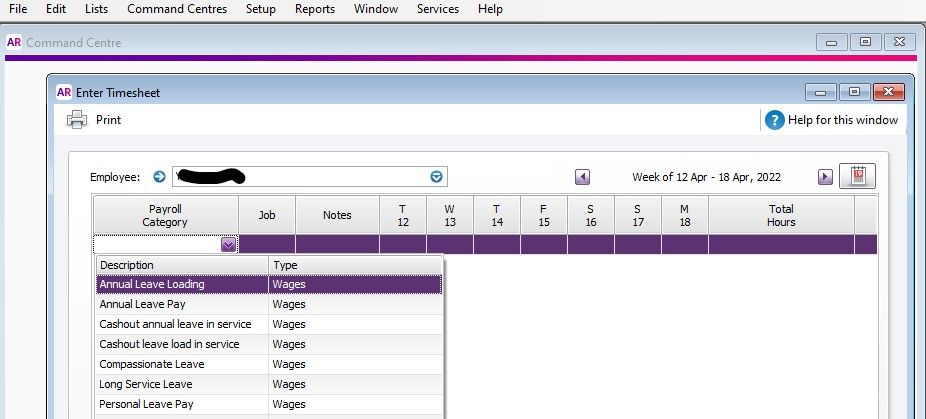The image size is (926, 419).
Task: Go to next week arrow
Action: tap(825, 177)
